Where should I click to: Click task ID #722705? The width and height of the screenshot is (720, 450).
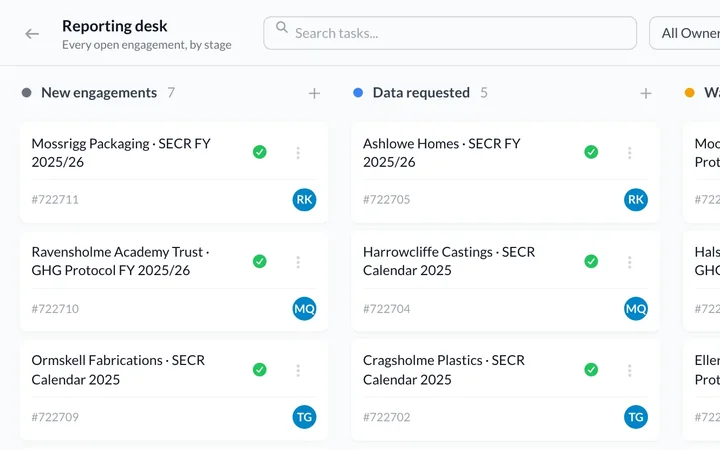tap(387, 200)
